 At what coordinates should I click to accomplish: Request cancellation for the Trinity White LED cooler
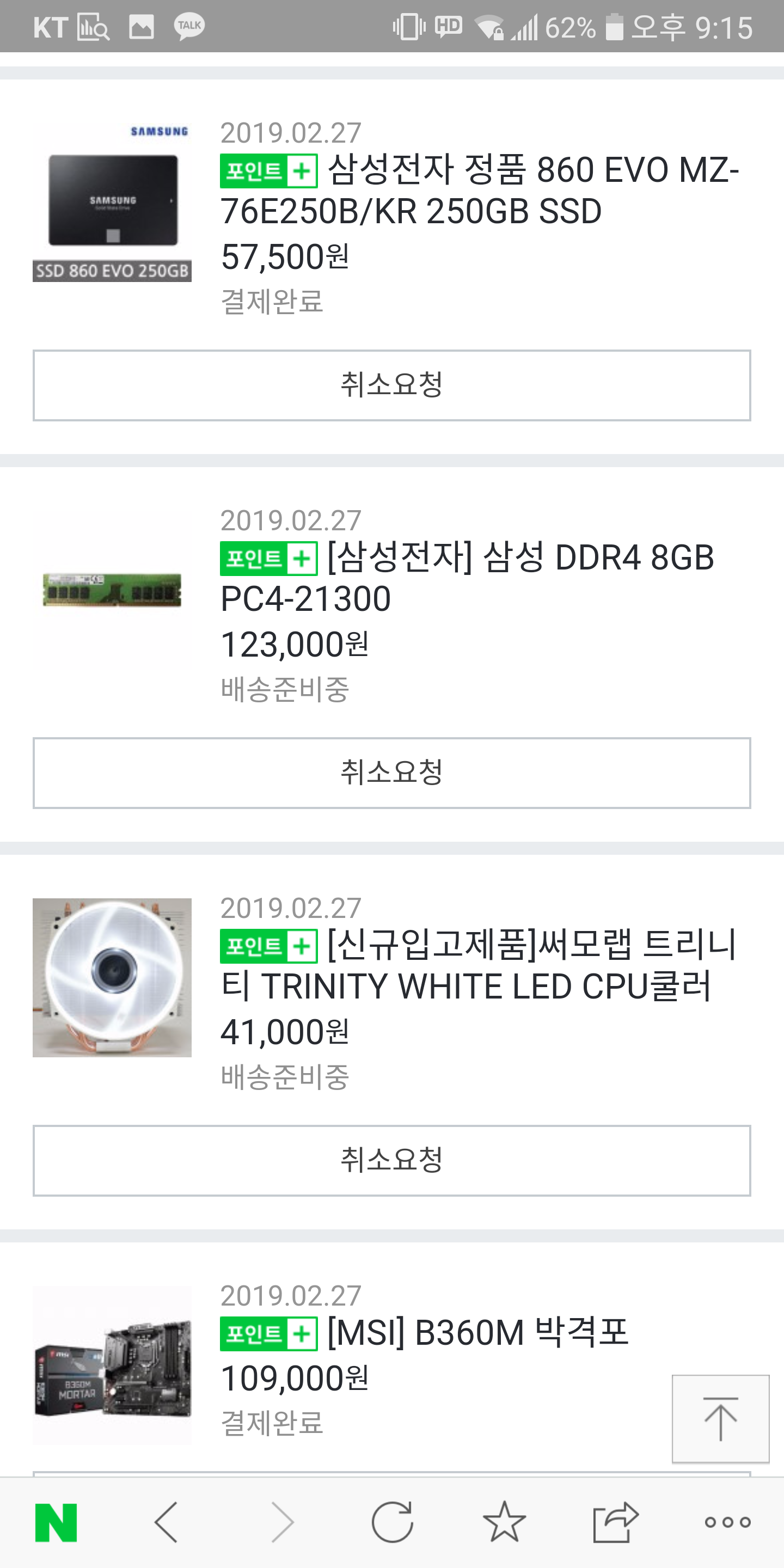click(x=392, y=1160)
